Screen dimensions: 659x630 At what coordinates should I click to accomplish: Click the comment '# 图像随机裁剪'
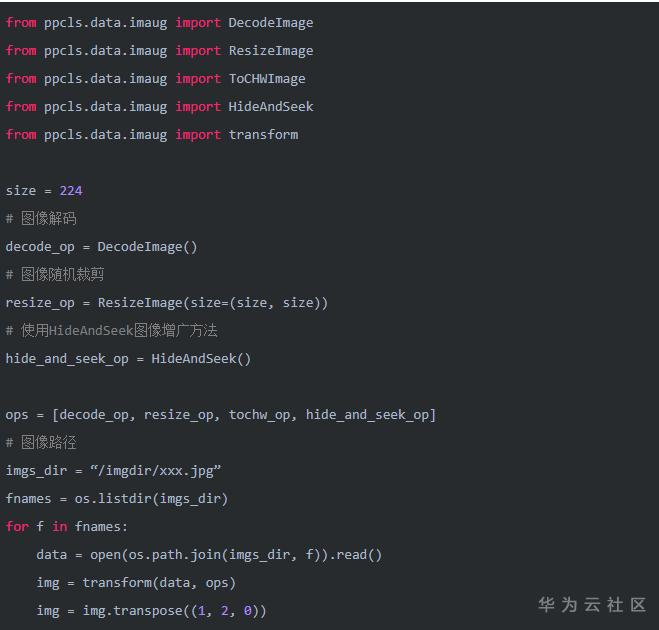pyautogui.click(x=55, y=274)
